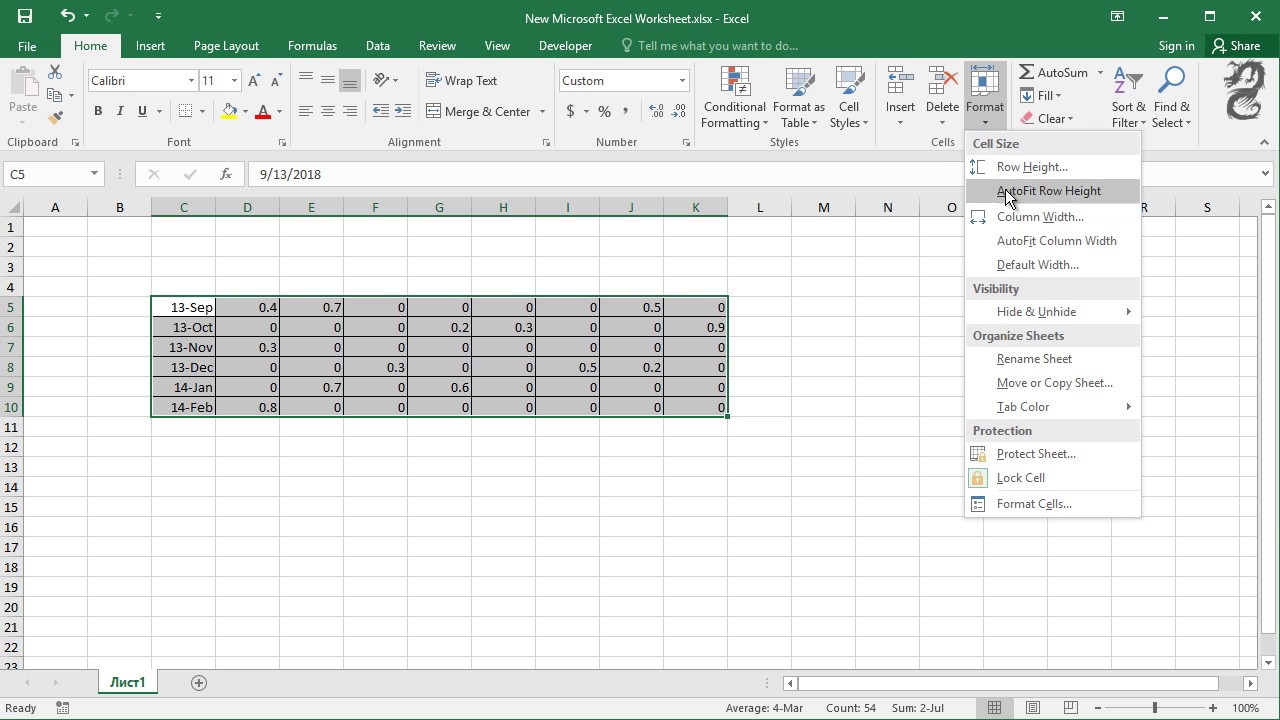Apply Comma Style number format
The width and height of the screenshot is (1280, 720).
(x=626, y=111)
